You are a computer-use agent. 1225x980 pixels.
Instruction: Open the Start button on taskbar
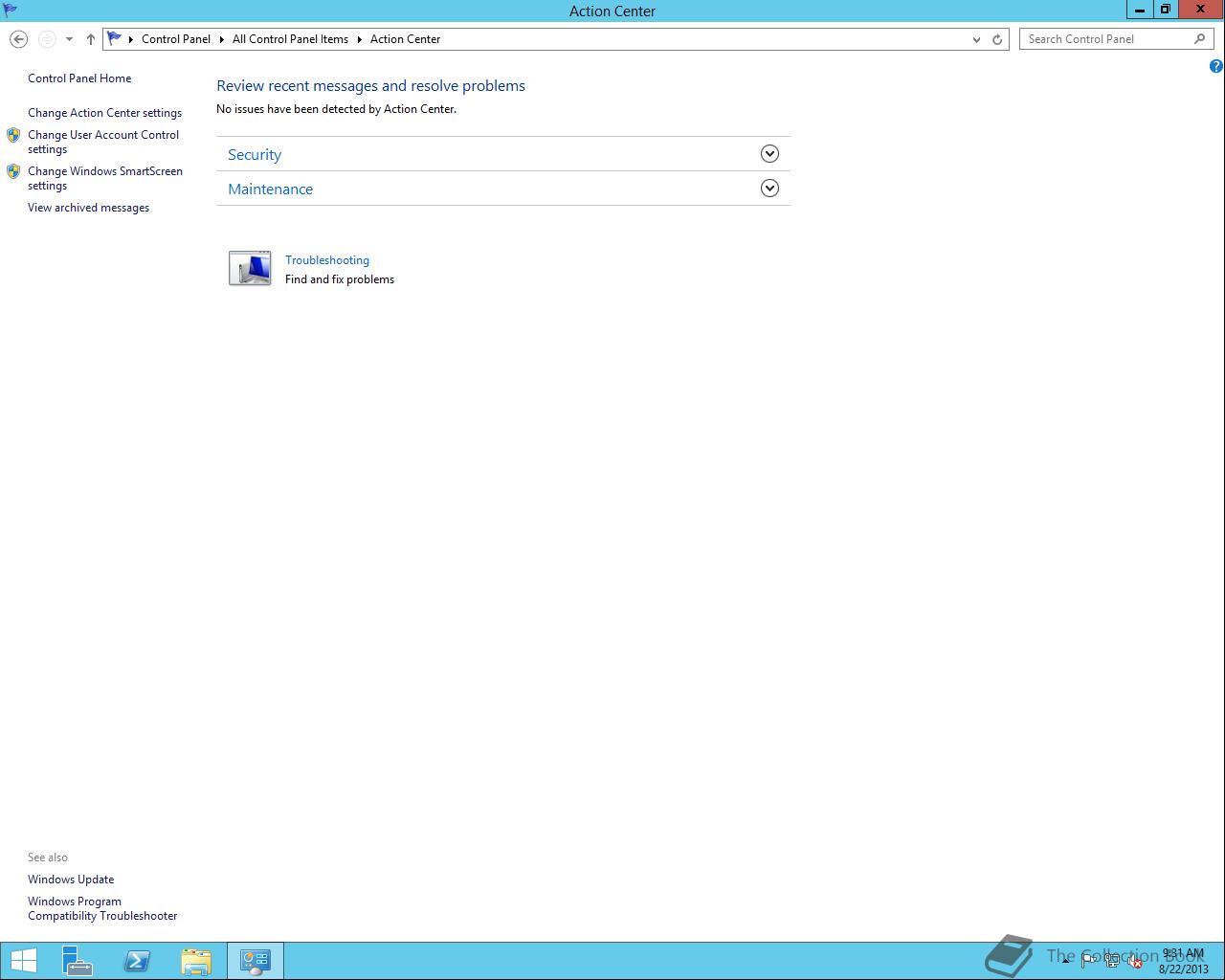pos(23,961)
